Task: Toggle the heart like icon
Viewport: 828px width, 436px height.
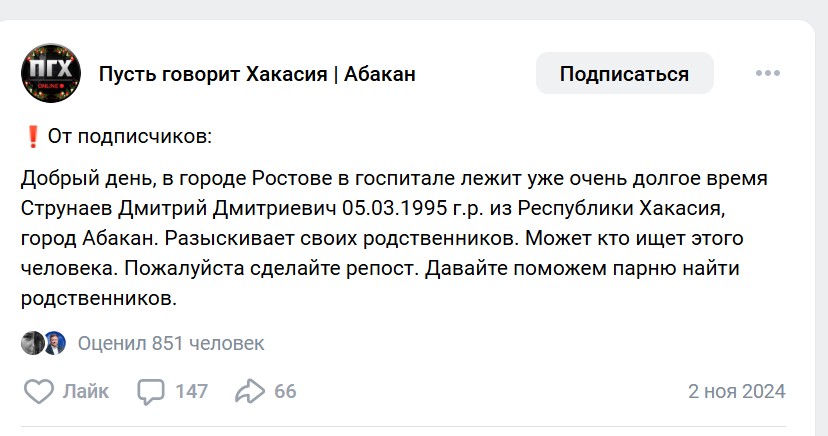Action: pyautogui.click(x=38, y=391)
